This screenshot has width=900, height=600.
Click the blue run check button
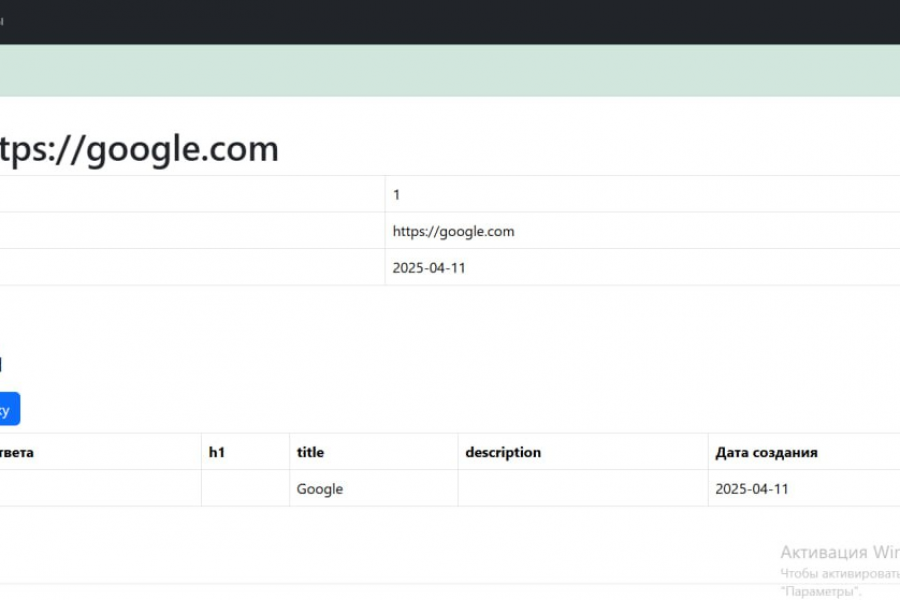8,409
